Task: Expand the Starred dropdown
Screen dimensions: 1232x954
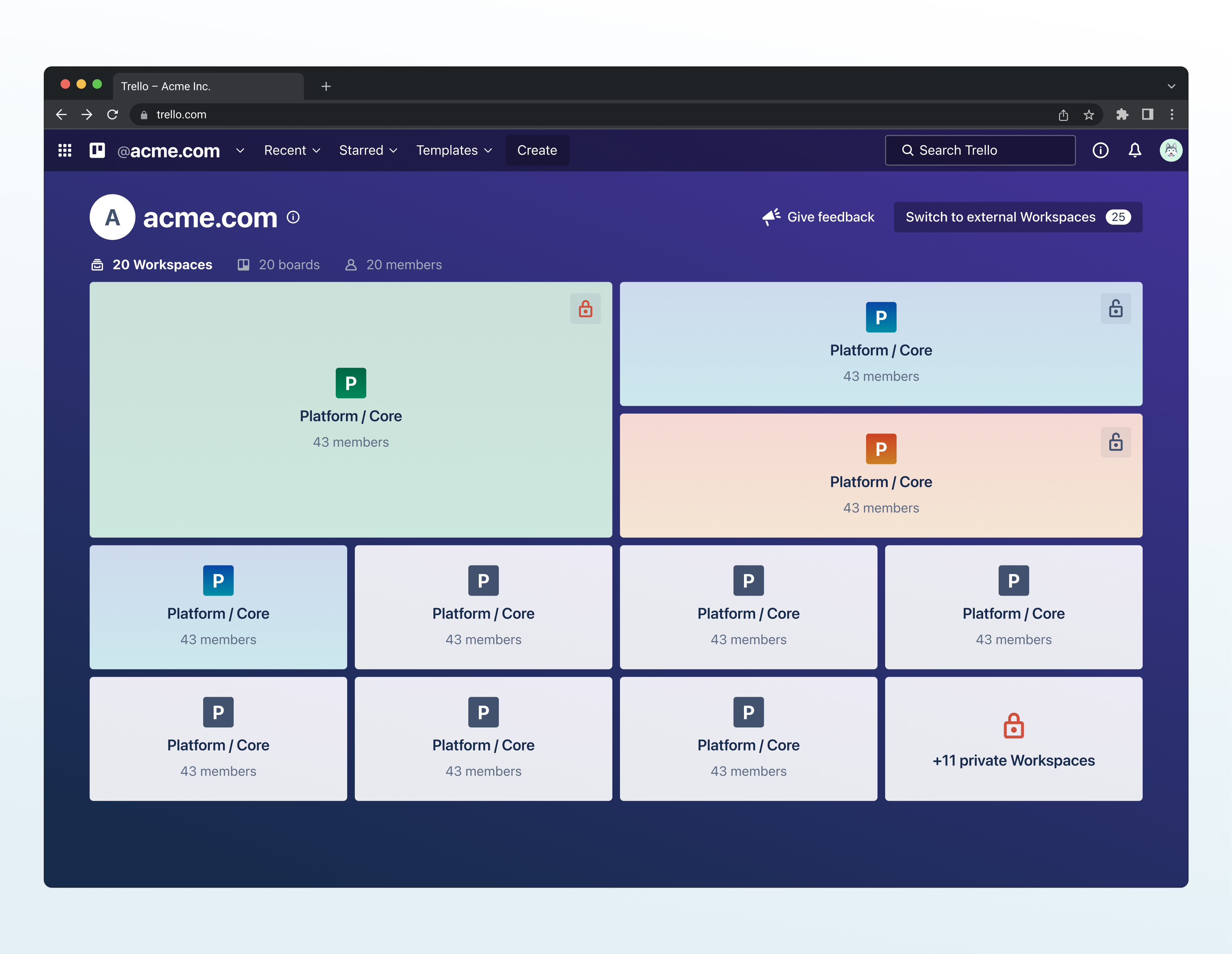Action: 368,151
